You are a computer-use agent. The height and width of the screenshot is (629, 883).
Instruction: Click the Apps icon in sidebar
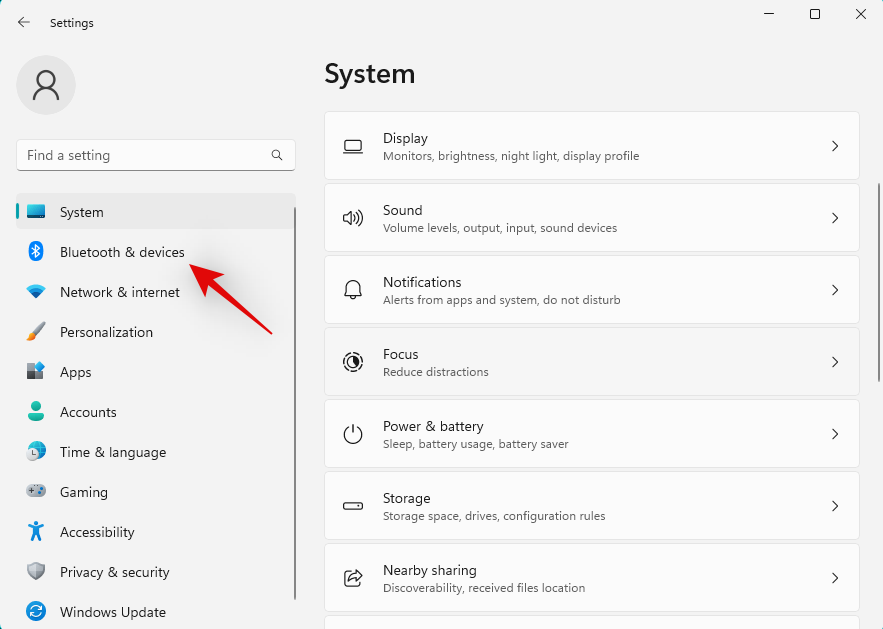pos(36,371)
